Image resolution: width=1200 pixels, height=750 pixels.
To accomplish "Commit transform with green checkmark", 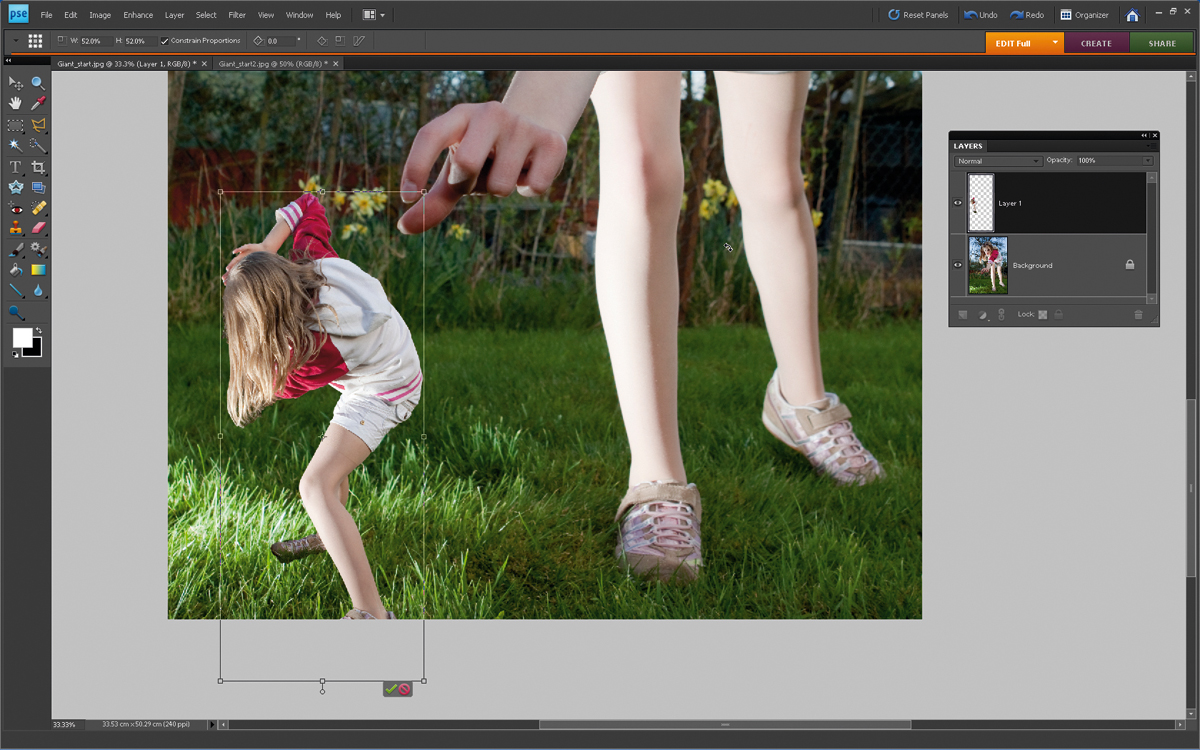I will (390, 689).
